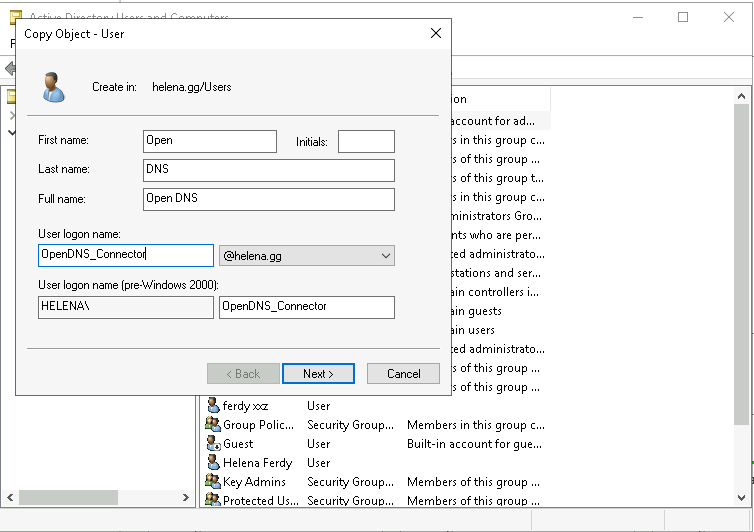
Task: Click the User logon name field
Action: pos(126,256)
